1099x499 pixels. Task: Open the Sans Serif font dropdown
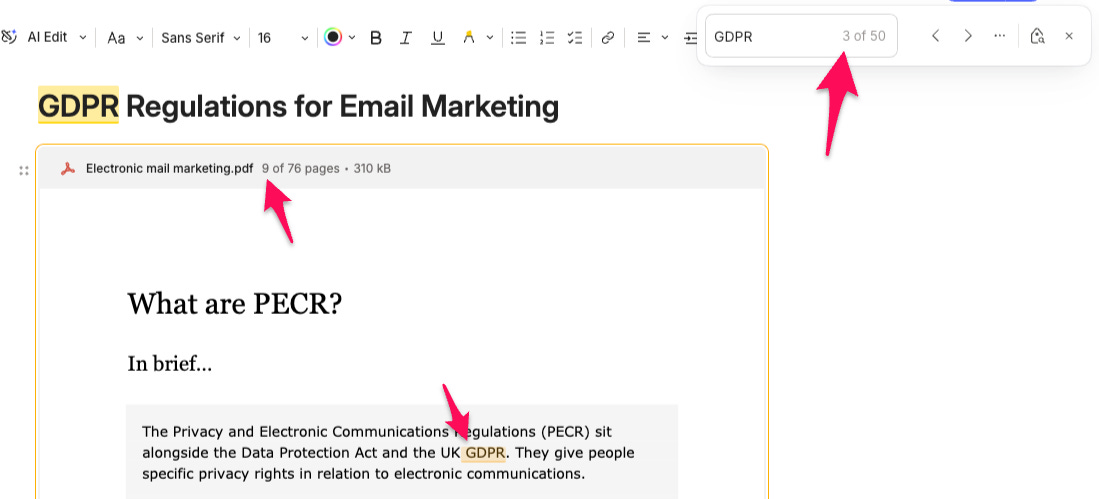(x=200, y=38)
